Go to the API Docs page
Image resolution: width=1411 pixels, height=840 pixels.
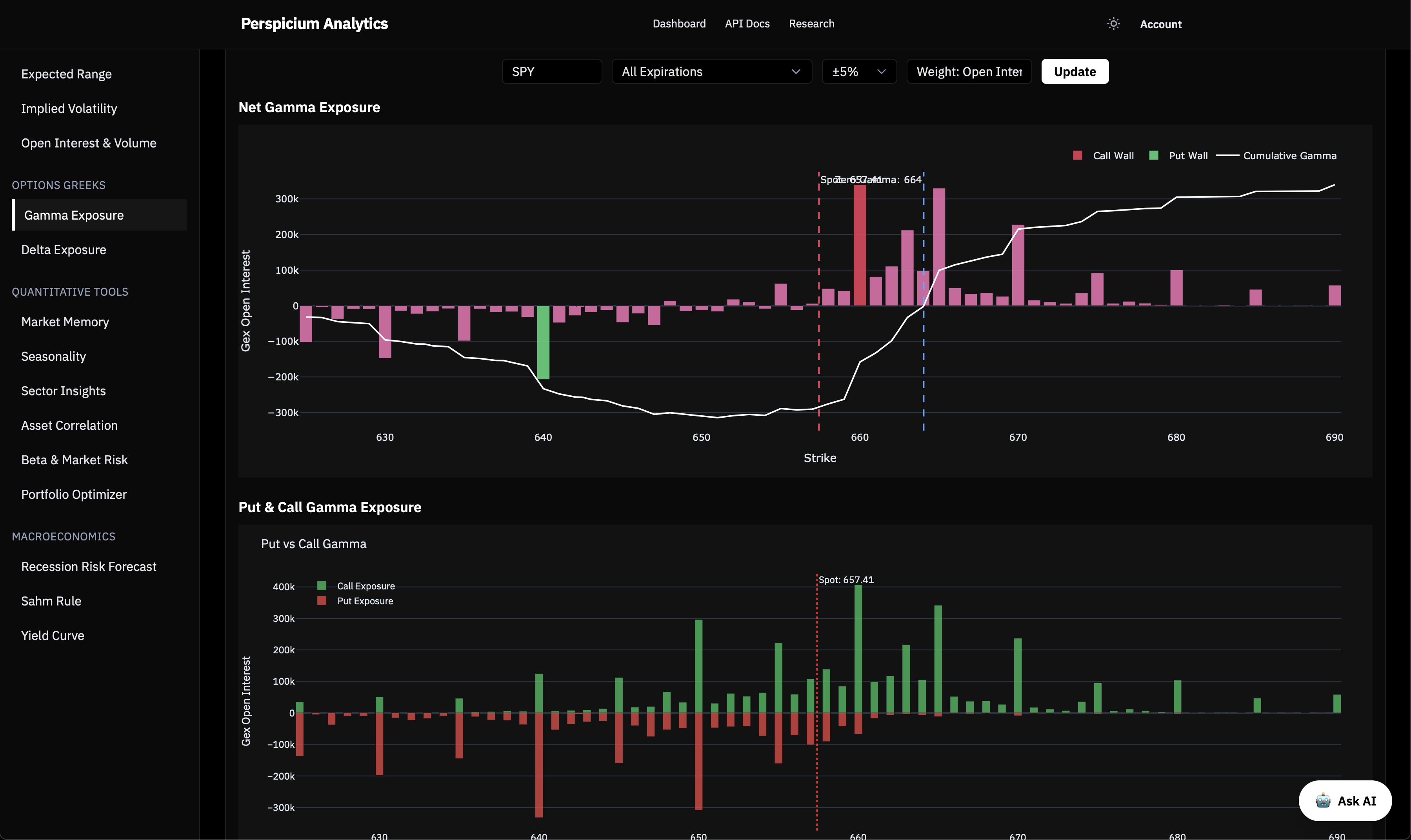pyautogui.click(x=747, y=24)
